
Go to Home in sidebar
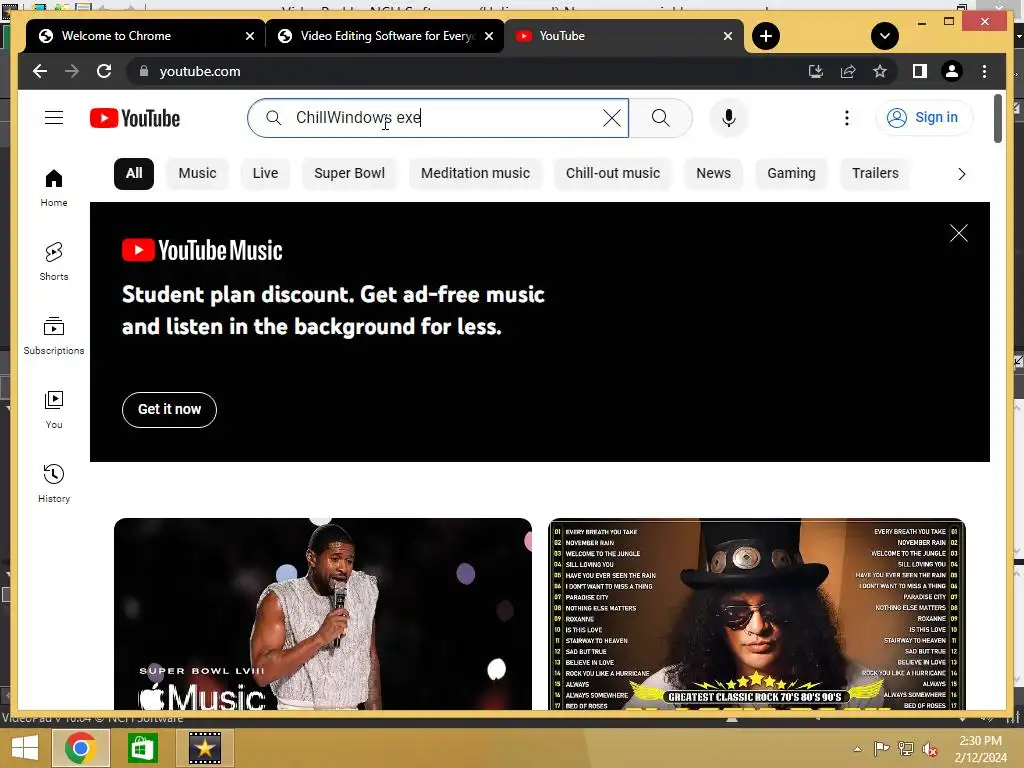coord(54,188)
